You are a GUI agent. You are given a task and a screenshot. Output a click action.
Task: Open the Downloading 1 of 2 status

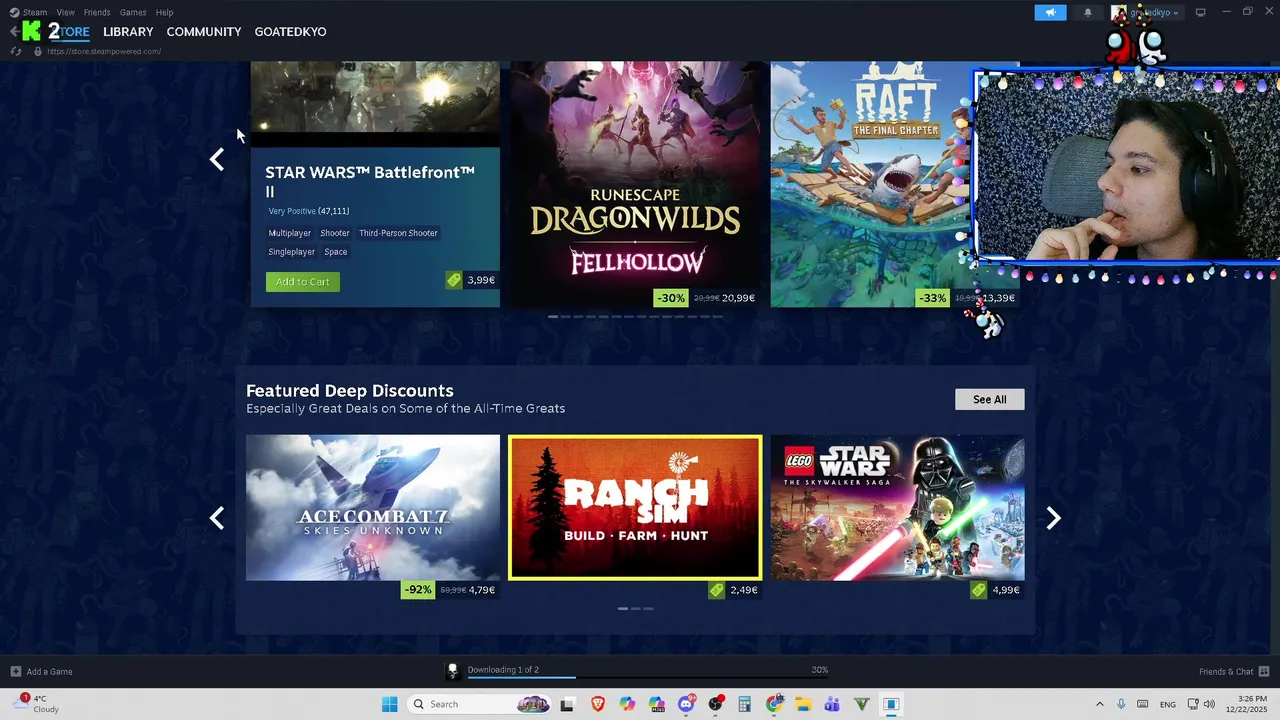[x=503, y=670]
